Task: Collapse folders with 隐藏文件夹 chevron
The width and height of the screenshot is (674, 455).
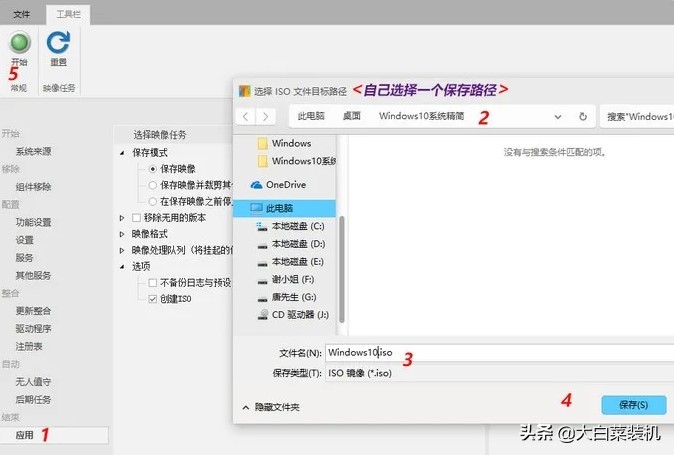Action: [x=246, y=407]
